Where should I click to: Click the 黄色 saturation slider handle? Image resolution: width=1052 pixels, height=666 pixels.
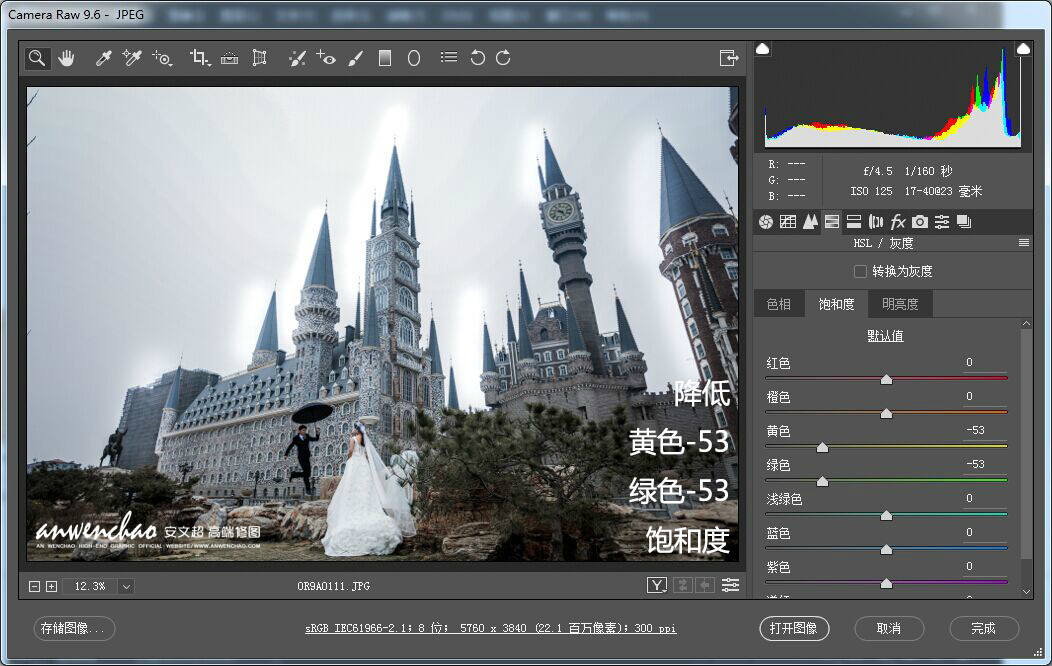coord(822,447)
